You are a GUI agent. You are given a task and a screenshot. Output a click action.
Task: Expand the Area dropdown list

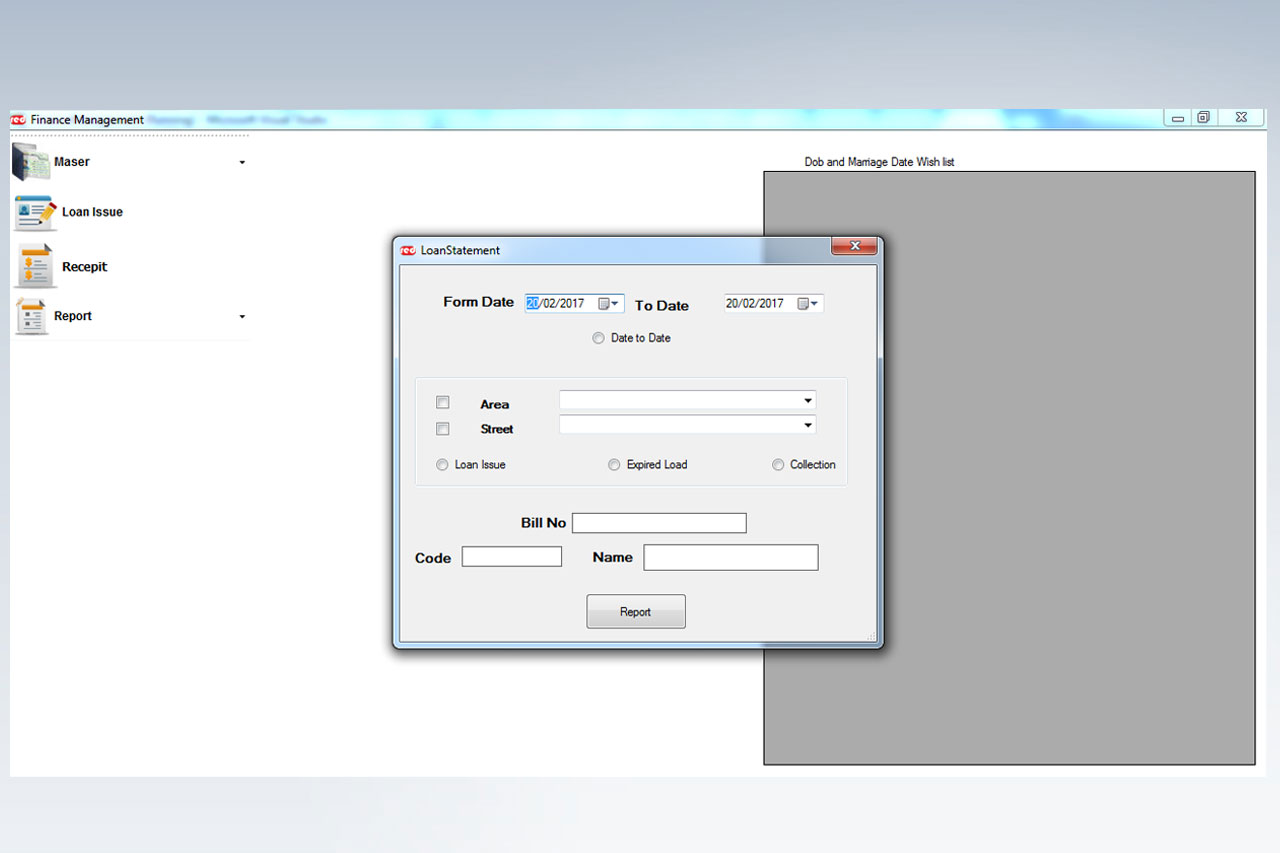807,401
